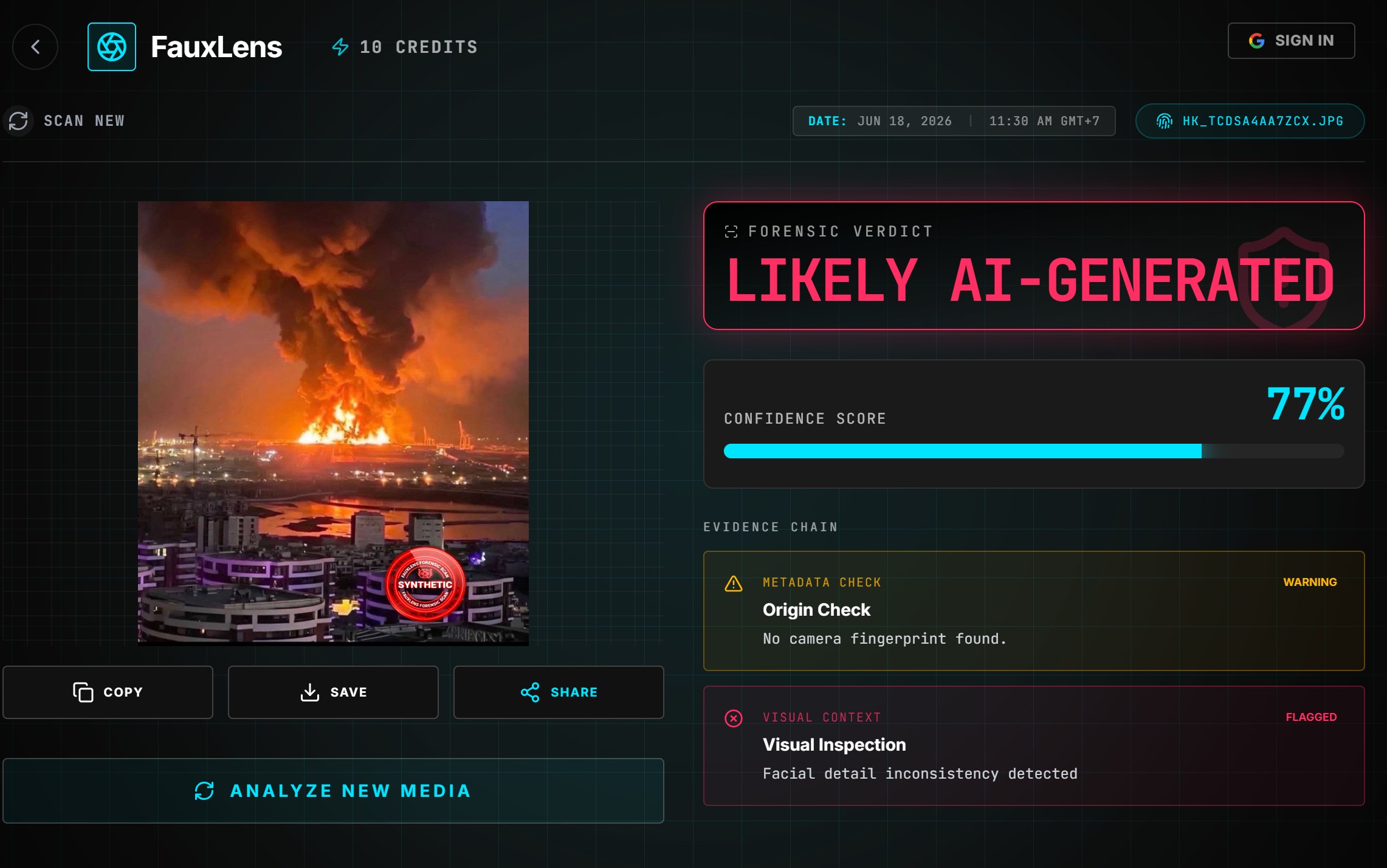Click the LIKELY AI-GENERATED verdict text
The width and height of the screenshot is (1387, 868).
tap(1030, 280)
